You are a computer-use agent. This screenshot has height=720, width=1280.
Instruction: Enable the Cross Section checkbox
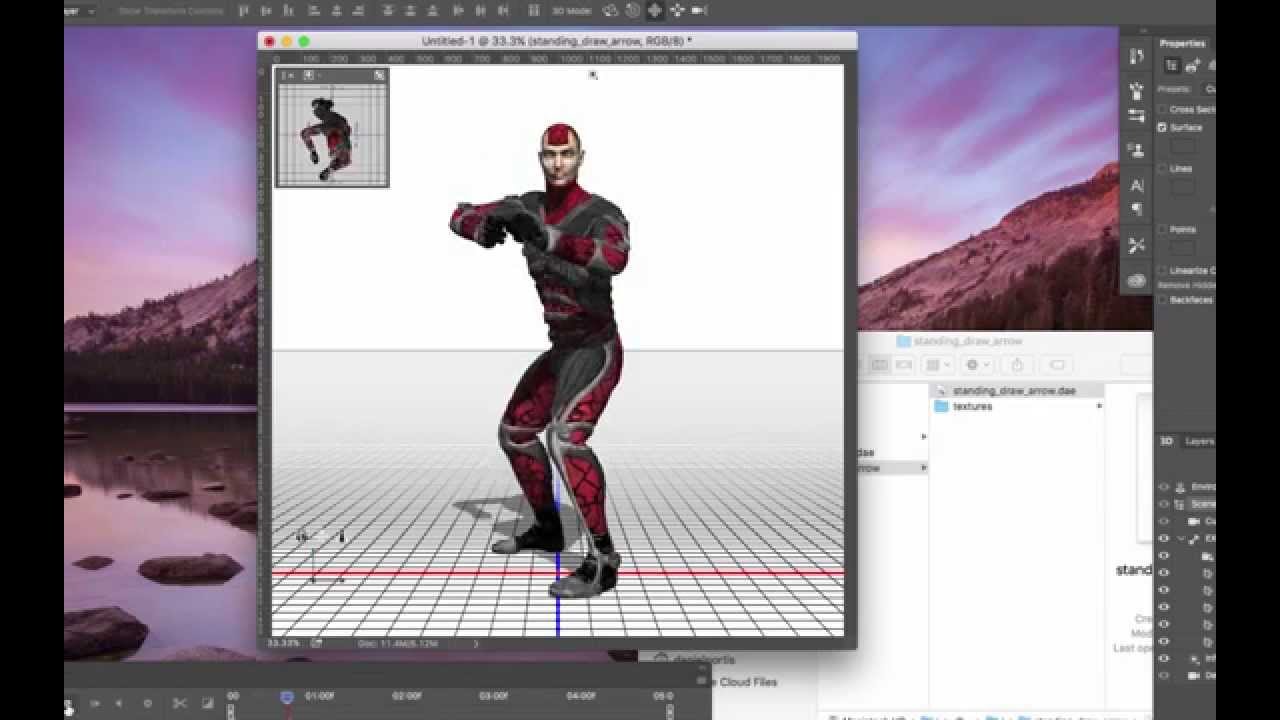[1162, 109]
